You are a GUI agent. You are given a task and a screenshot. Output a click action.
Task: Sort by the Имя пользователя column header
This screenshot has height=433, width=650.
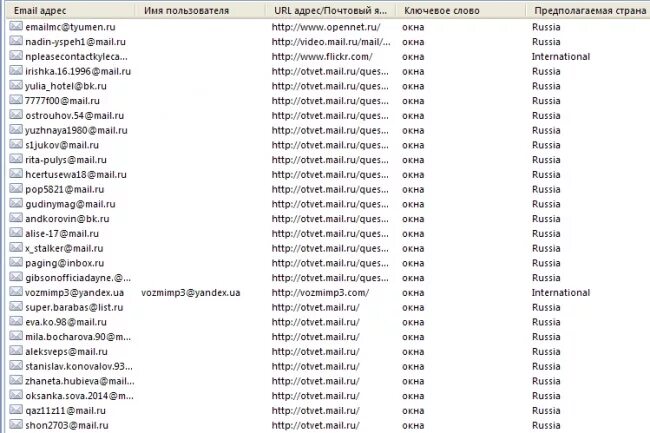[x=201, y=10]
